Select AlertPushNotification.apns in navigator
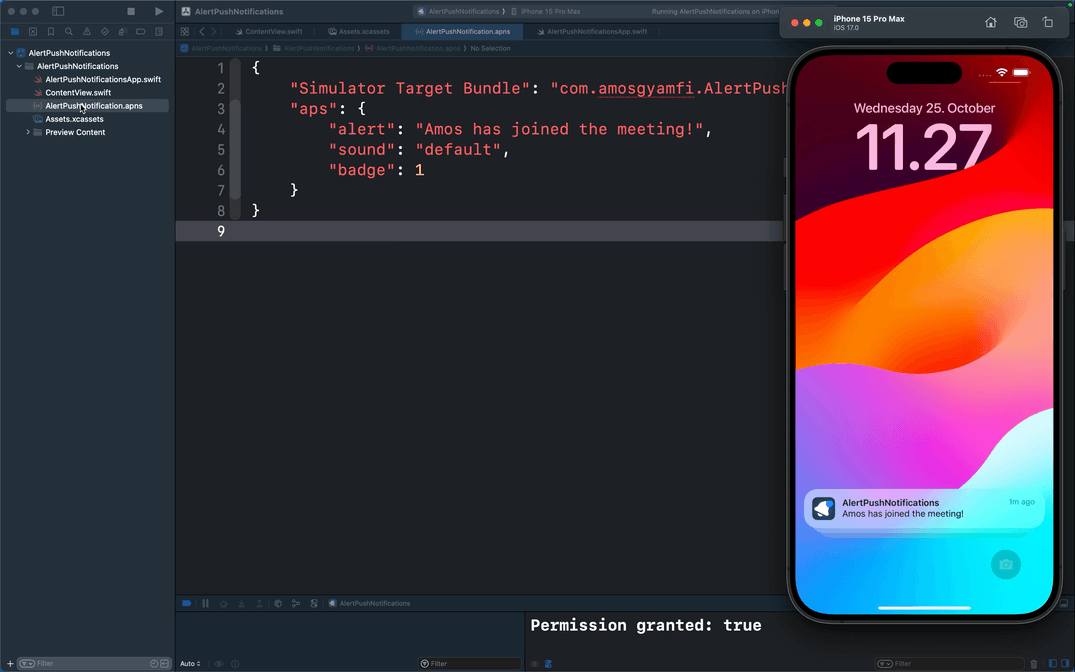Viewport: 1075px width, 672px height. click(x=88, y=106)
